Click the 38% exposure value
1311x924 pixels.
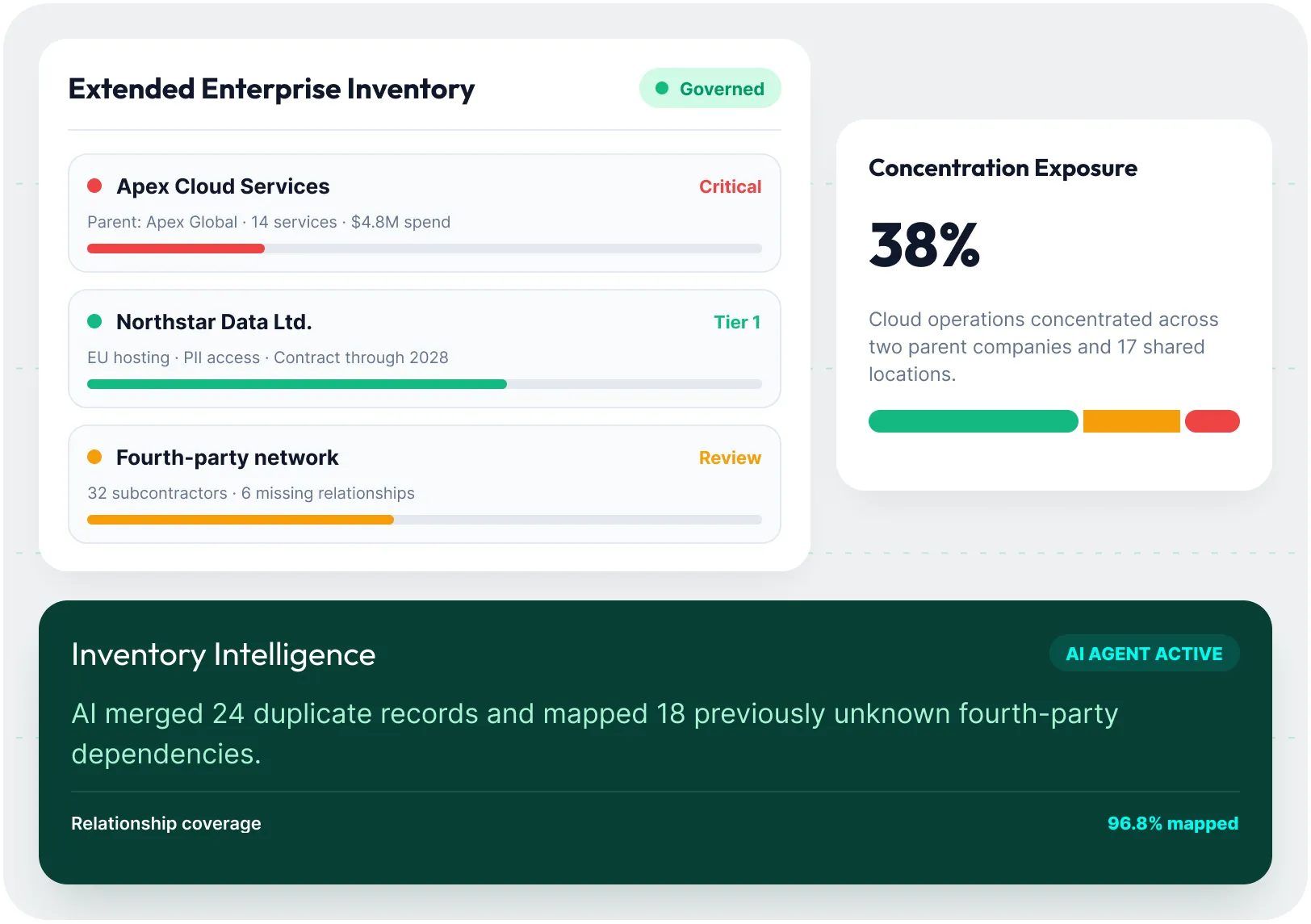(x=924, y=245)
